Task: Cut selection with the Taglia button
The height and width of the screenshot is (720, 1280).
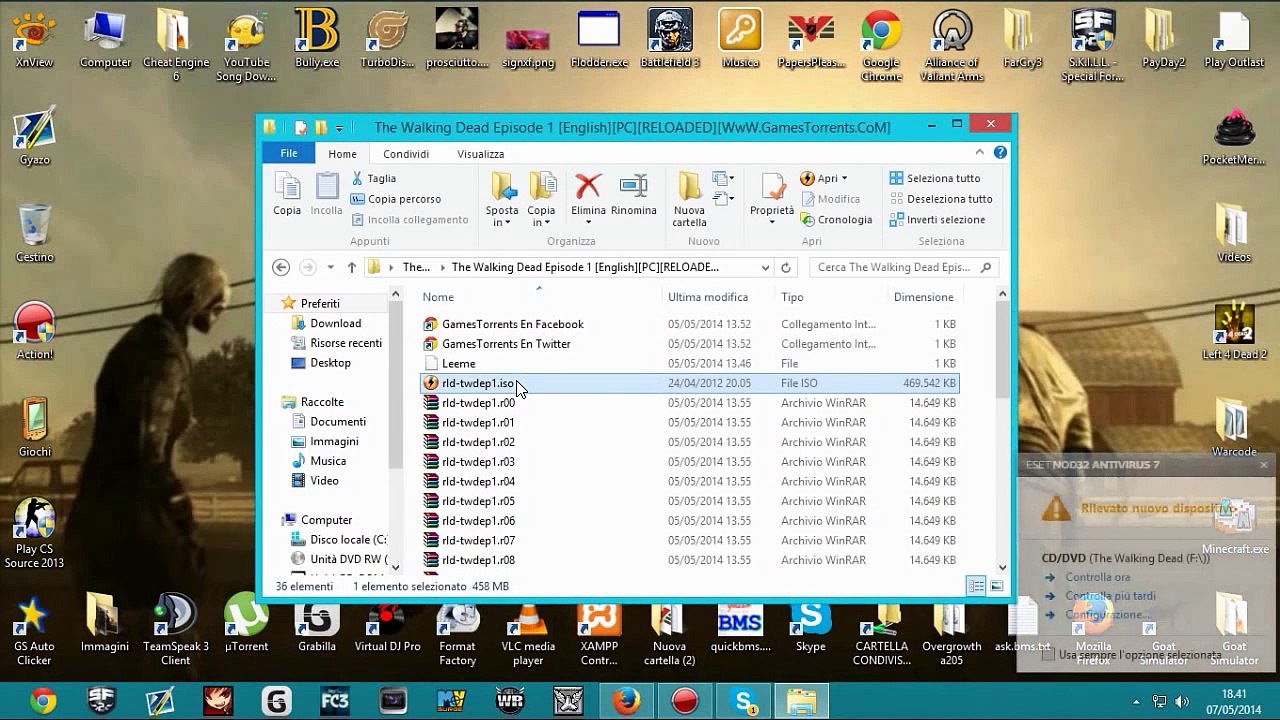Action: [373, 178]
